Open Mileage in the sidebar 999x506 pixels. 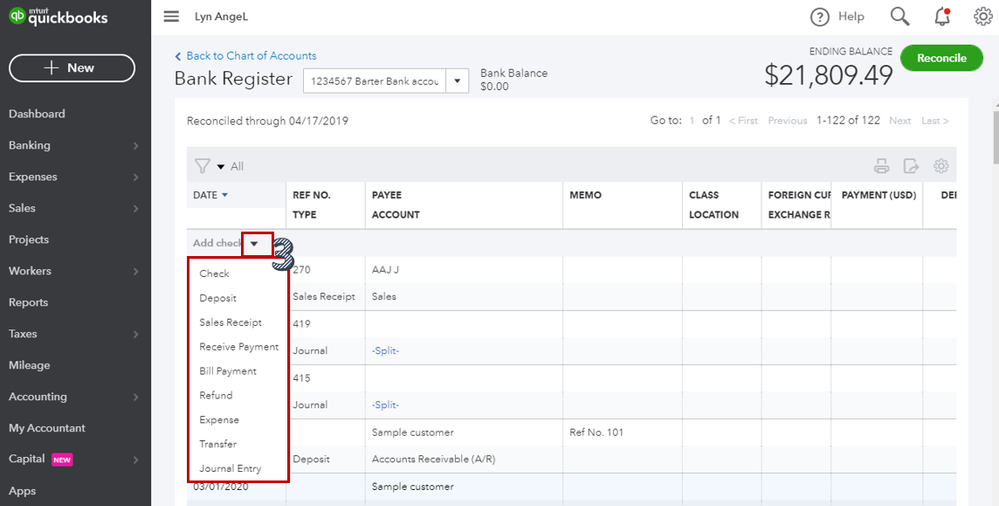coord(29,365)
